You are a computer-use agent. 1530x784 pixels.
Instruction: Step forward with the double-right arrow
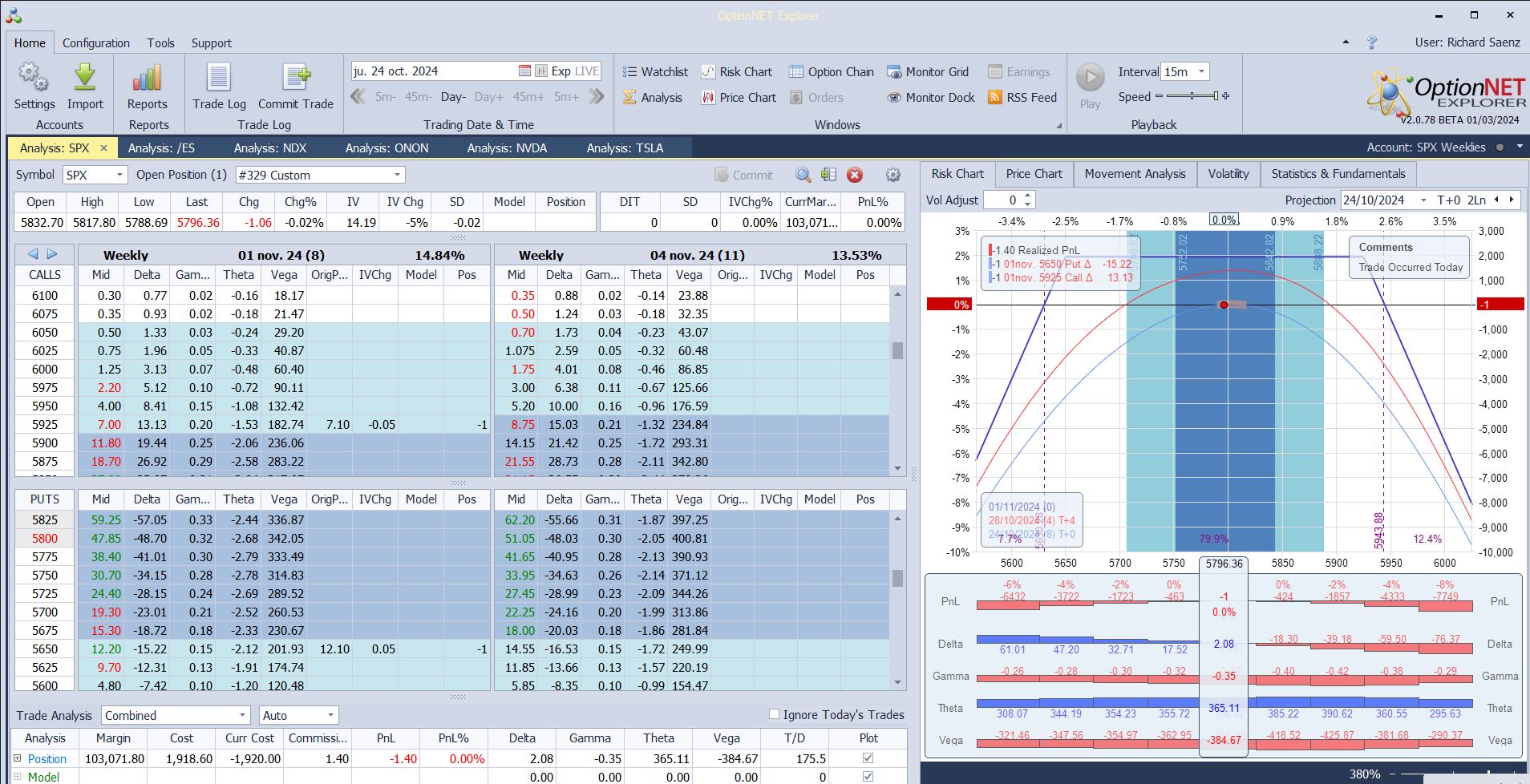pyautogui.click(x=596, y=97)
